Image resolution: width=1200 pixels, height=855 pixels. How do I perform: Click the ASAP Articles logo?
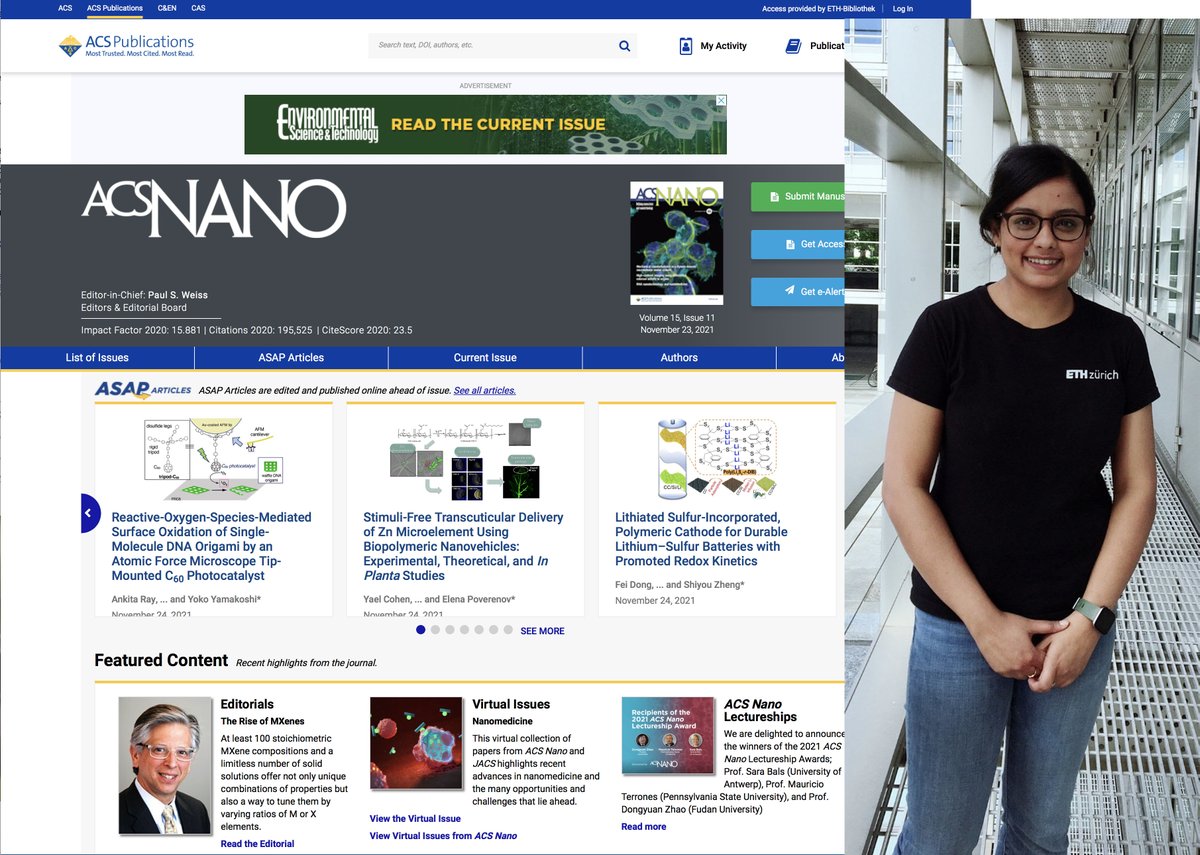click(x=143, y=390)
